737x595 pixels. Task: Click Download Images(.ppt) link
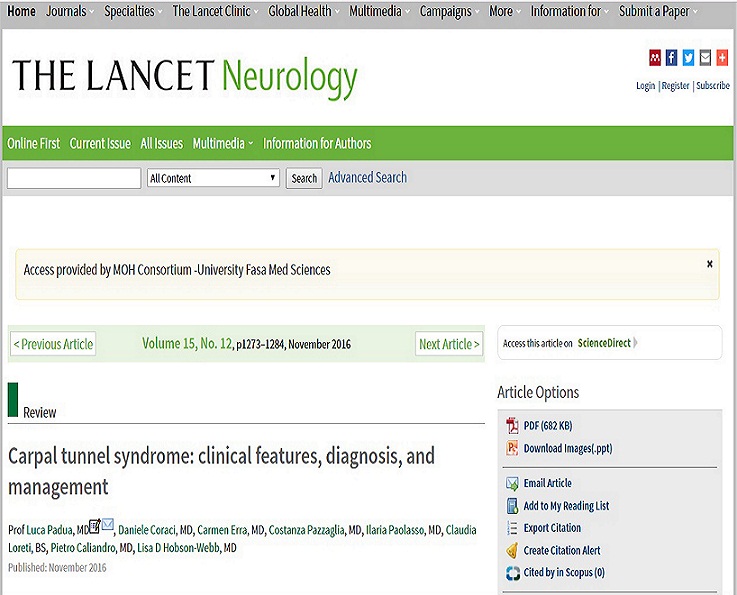(x=568, y=448)
